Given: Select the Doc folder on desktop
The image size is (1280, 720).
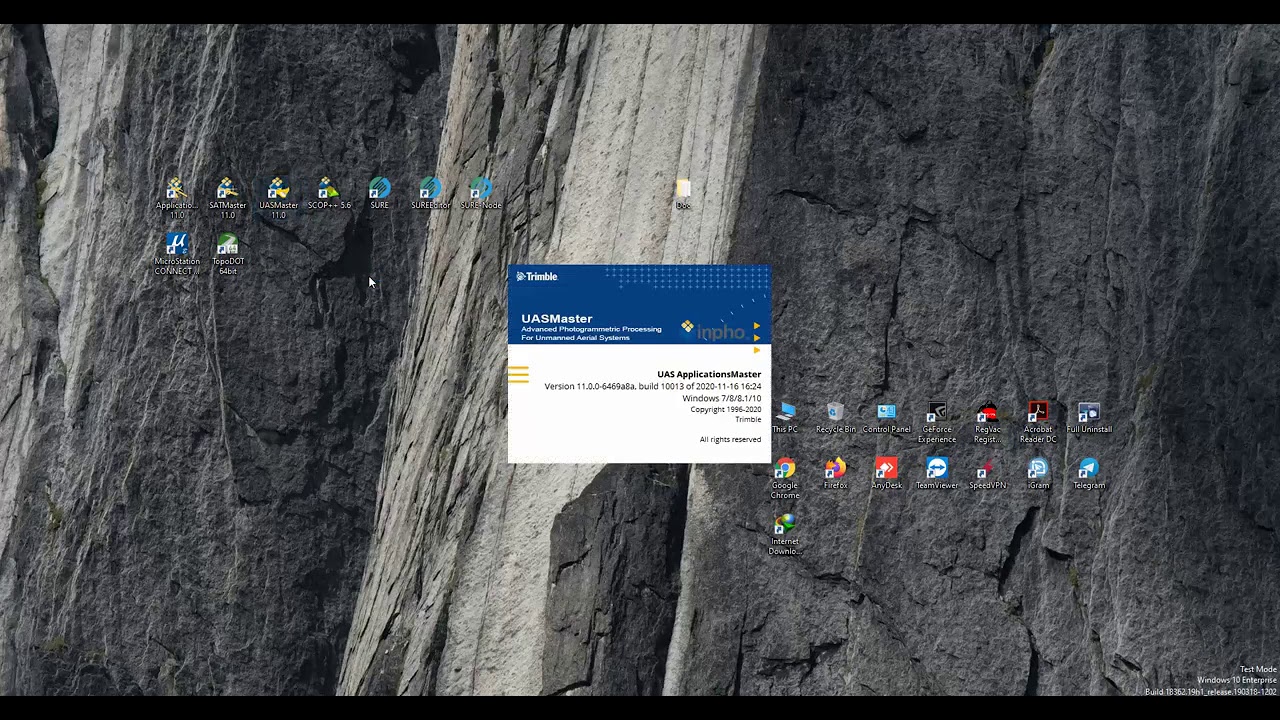Looking at the screenshot, I should (683, 194).
